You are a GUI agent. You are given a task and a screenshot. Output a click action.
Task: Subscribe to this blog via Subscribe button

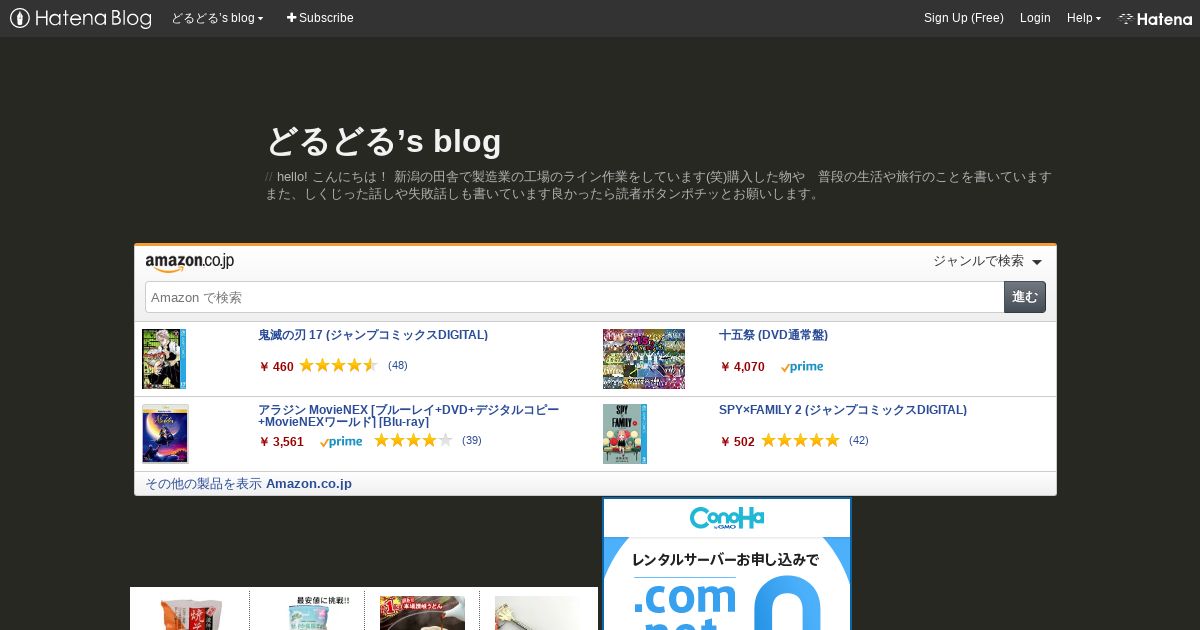(320, 18)
